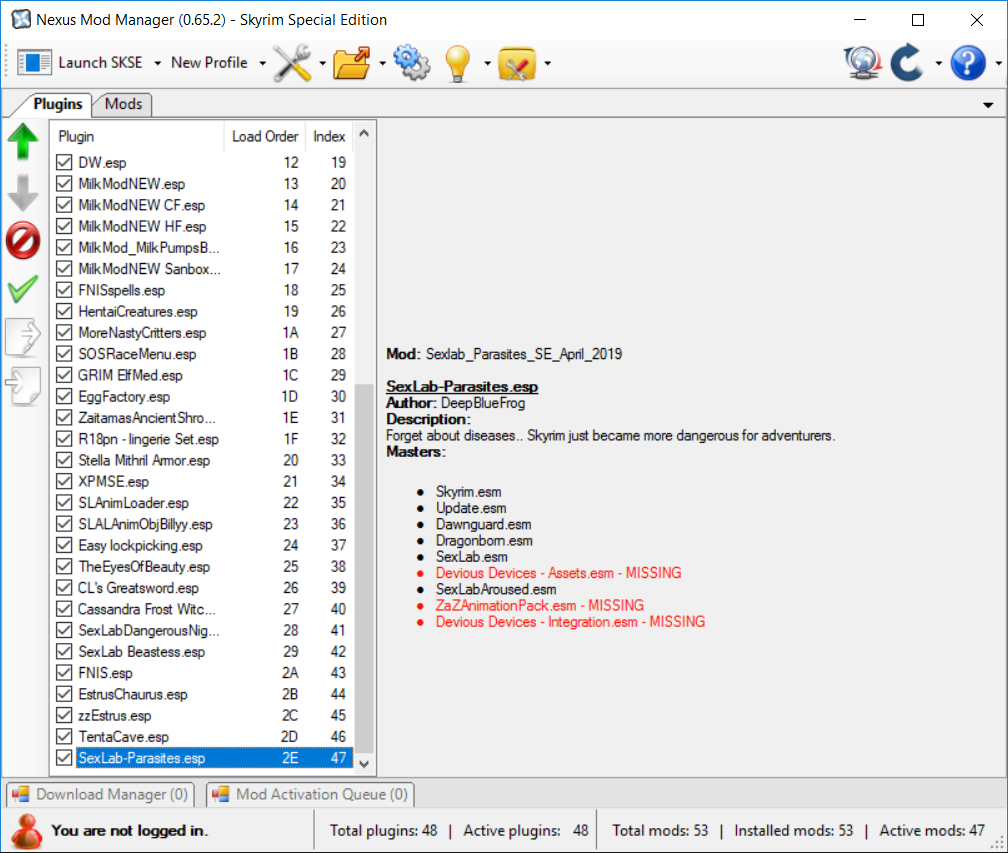Click the blue refresh arrow icon
The height and width of the screenshot is (853, 1008).
(908, 62)
